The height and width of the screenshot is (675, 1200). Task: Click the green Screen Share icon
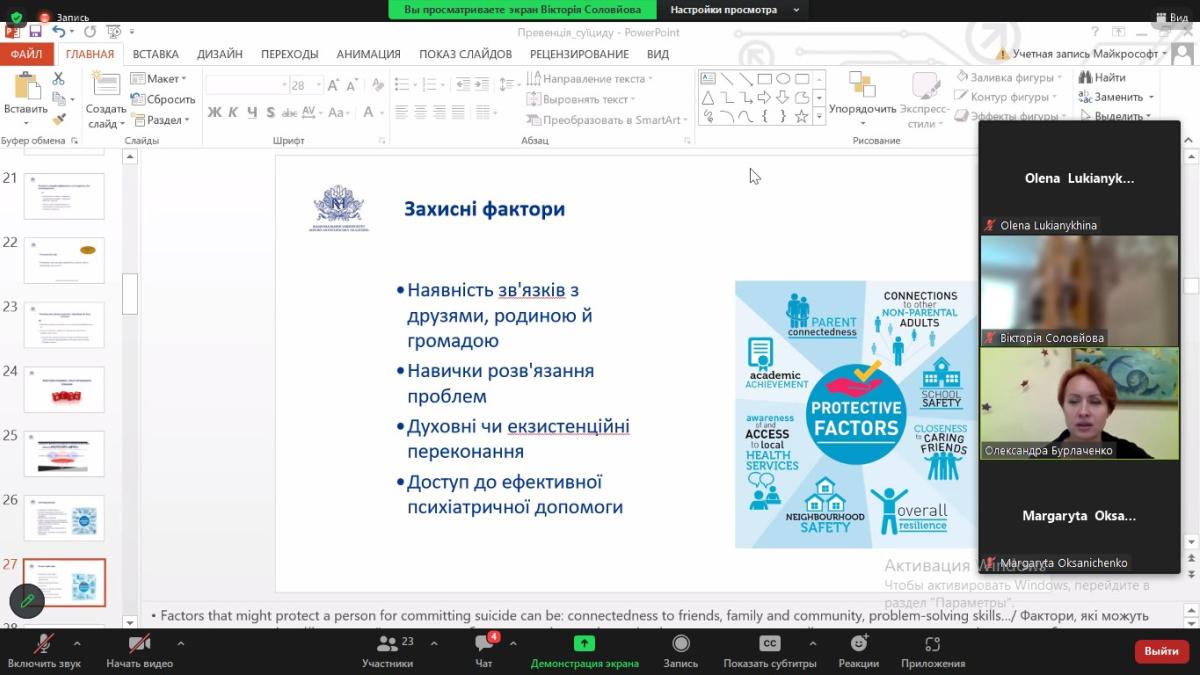pos(584,644)
